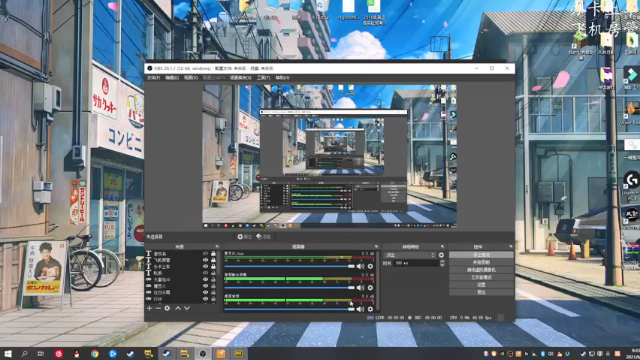Viewport: 640px width, 360px height.
Task: Open the 场景集合 menu
Action: pyautogui.click(x=240, y=78)
